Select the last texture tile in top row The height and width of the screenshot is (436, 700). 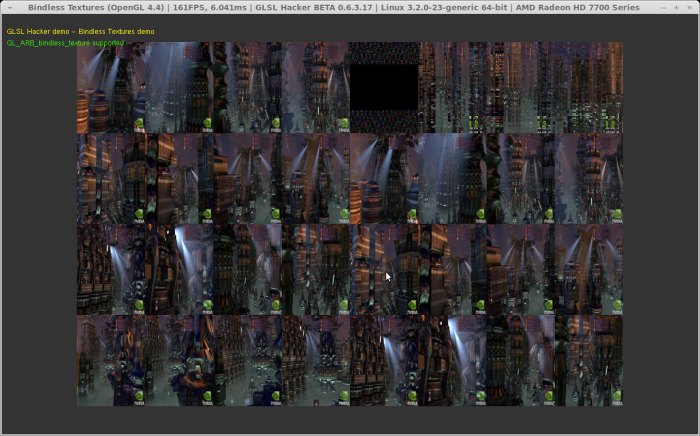pyautogui.click(x=589, y=87)
